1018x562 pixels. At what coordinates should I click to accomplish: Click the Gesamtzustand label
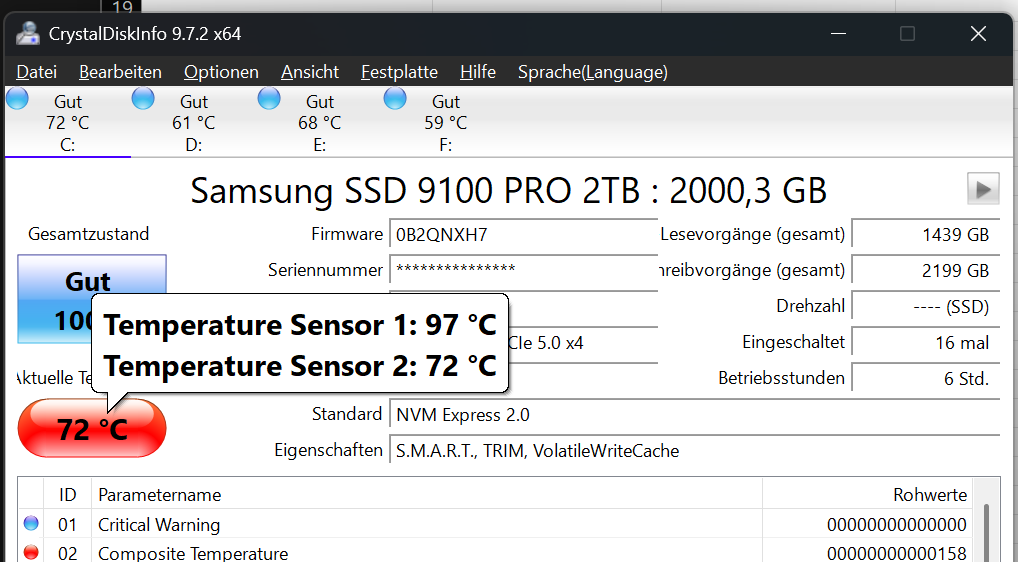coord(88,234)
